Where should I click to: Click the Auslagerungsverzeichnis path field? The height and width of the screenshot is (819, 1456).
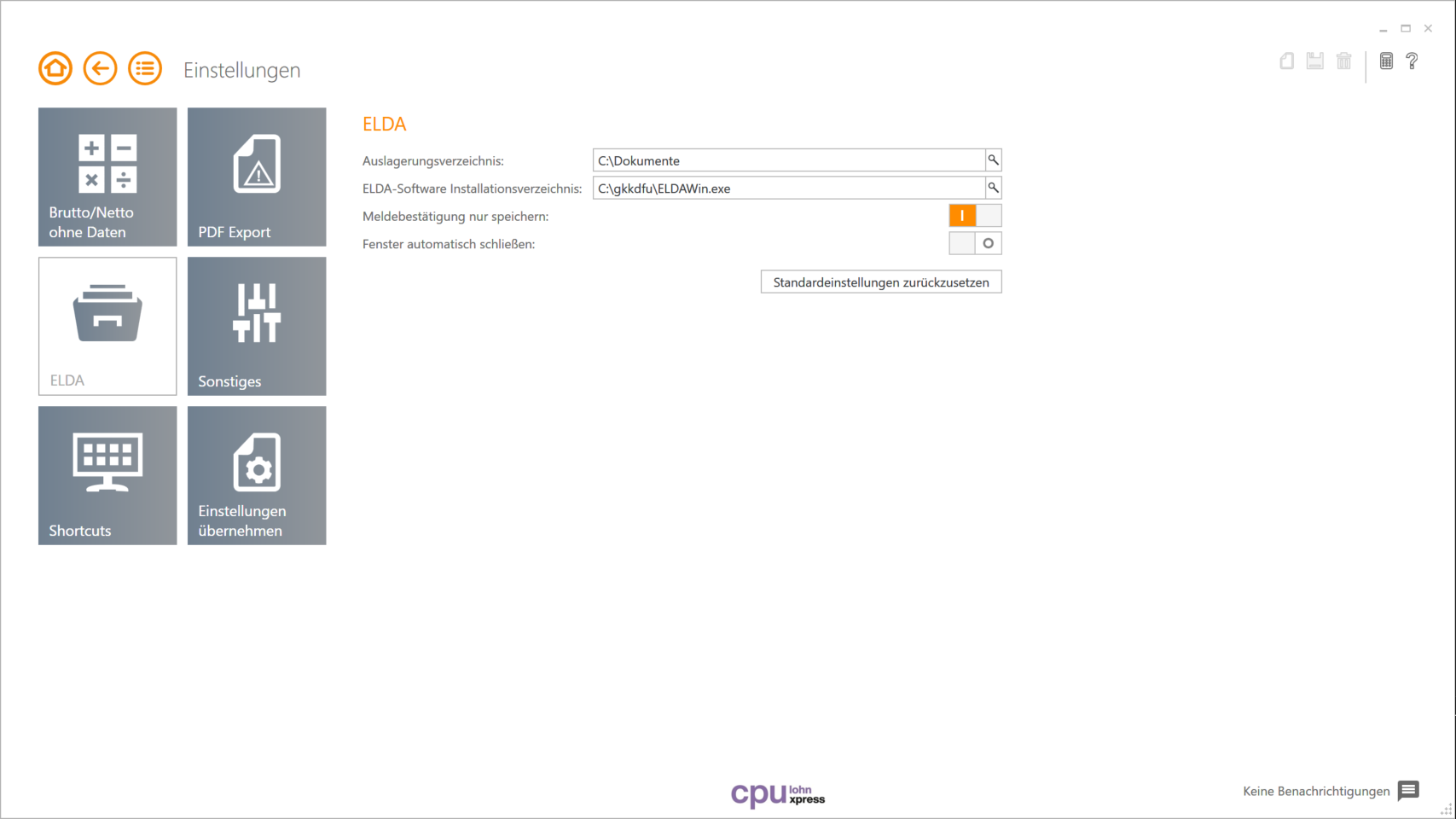785,160
